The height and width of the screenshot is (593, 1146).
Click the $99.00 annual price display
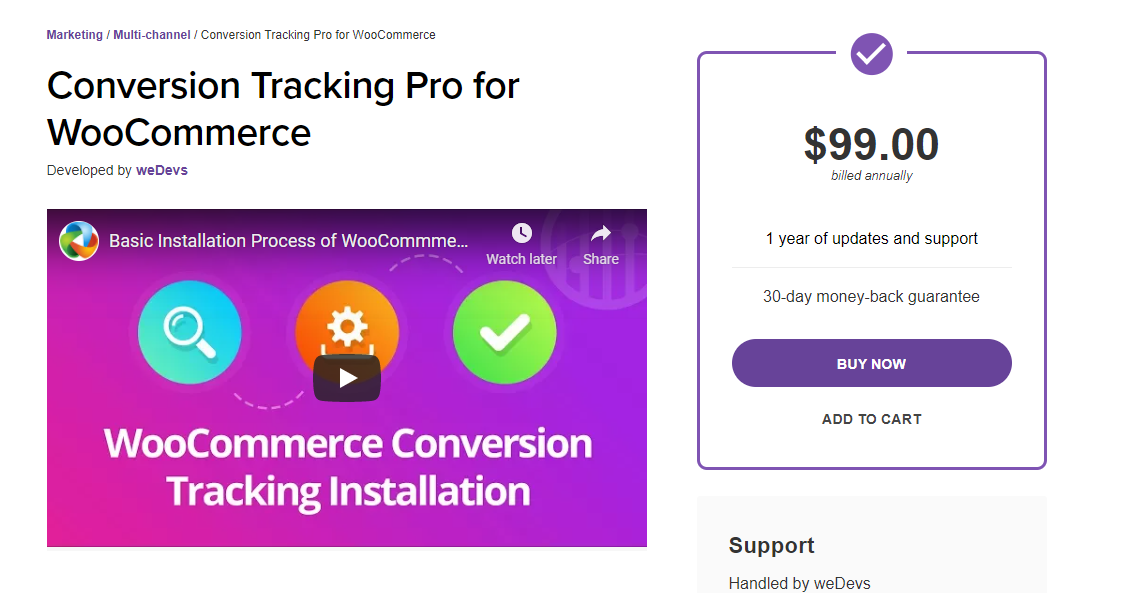pos(871,144)
